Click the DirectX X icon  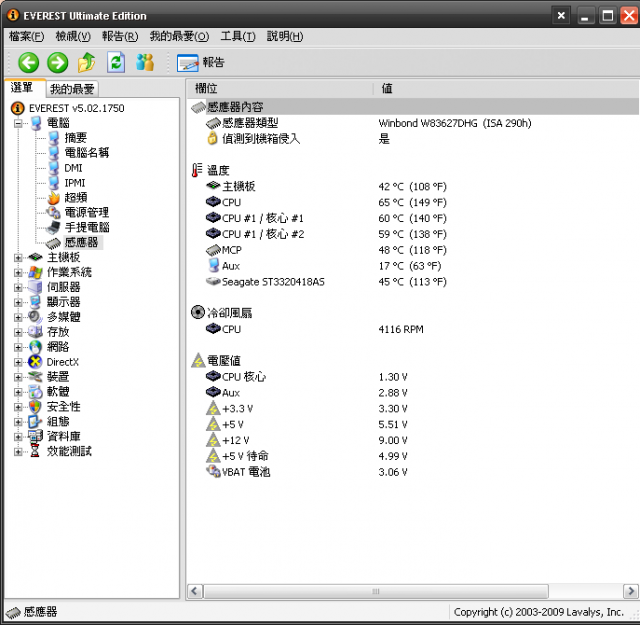pyautogui.click(x=36, y=362)
